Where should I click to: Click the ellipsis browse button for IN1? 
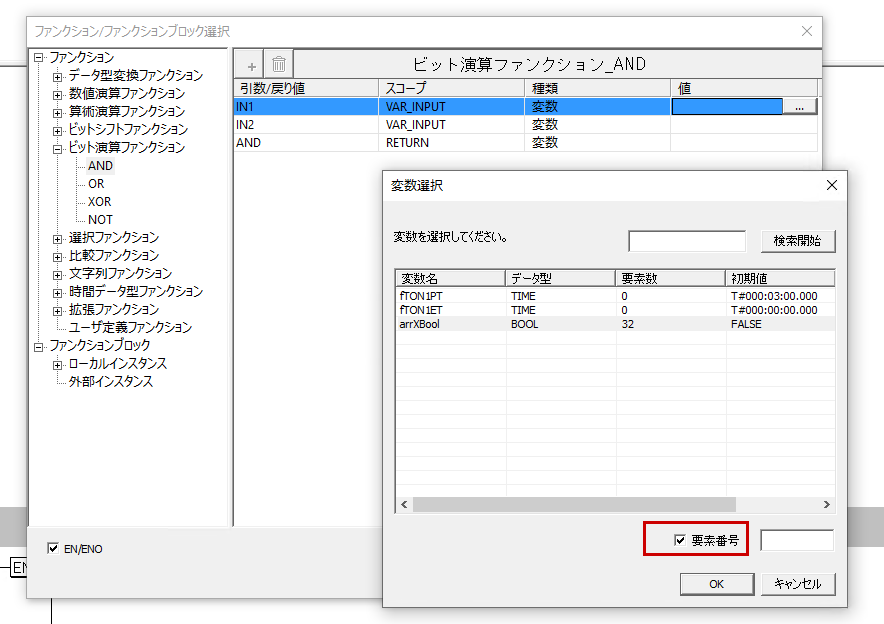(799, 106)
